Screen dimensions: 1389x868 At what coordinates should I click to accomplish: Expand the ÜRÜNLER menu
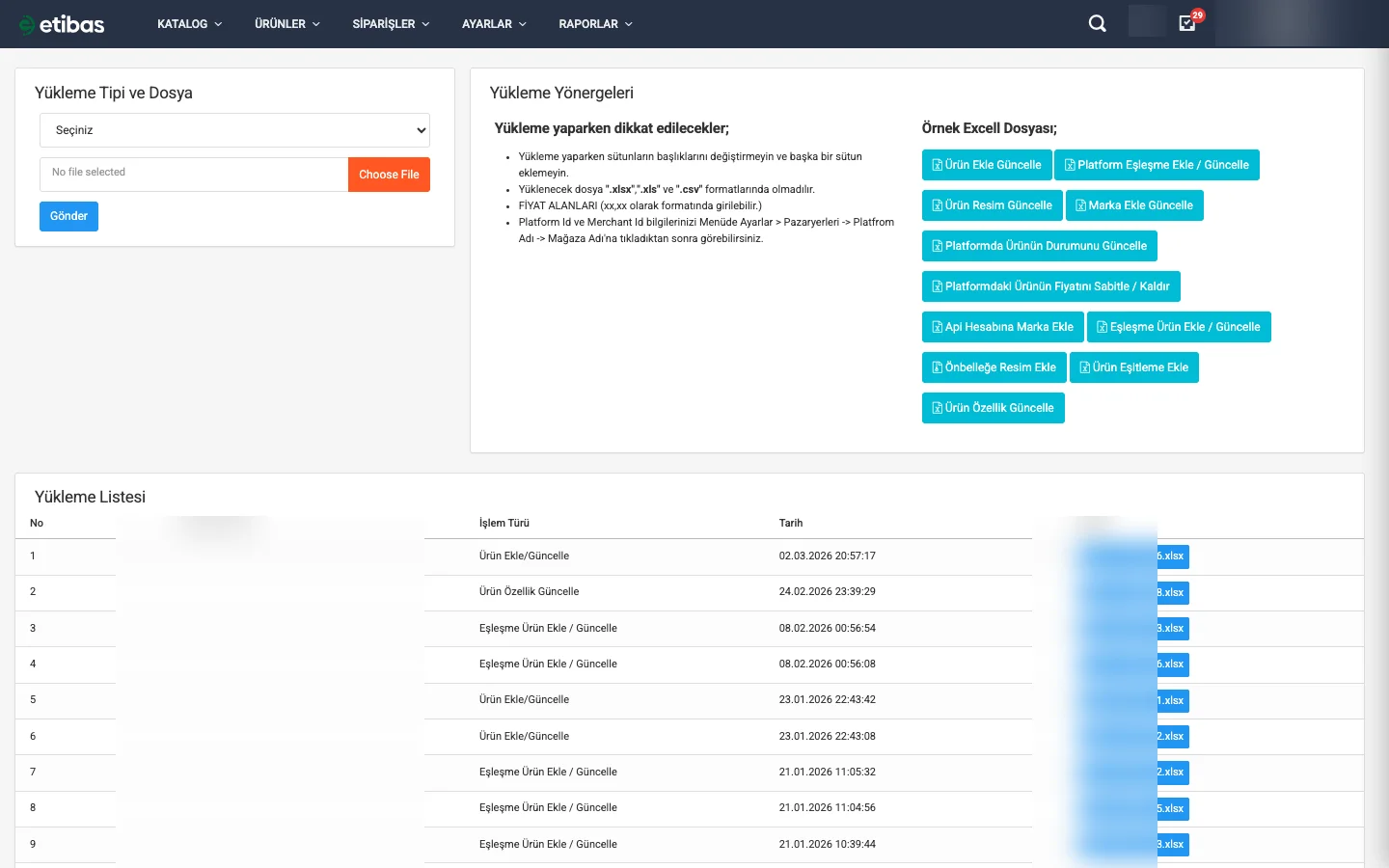coord(286,24)
